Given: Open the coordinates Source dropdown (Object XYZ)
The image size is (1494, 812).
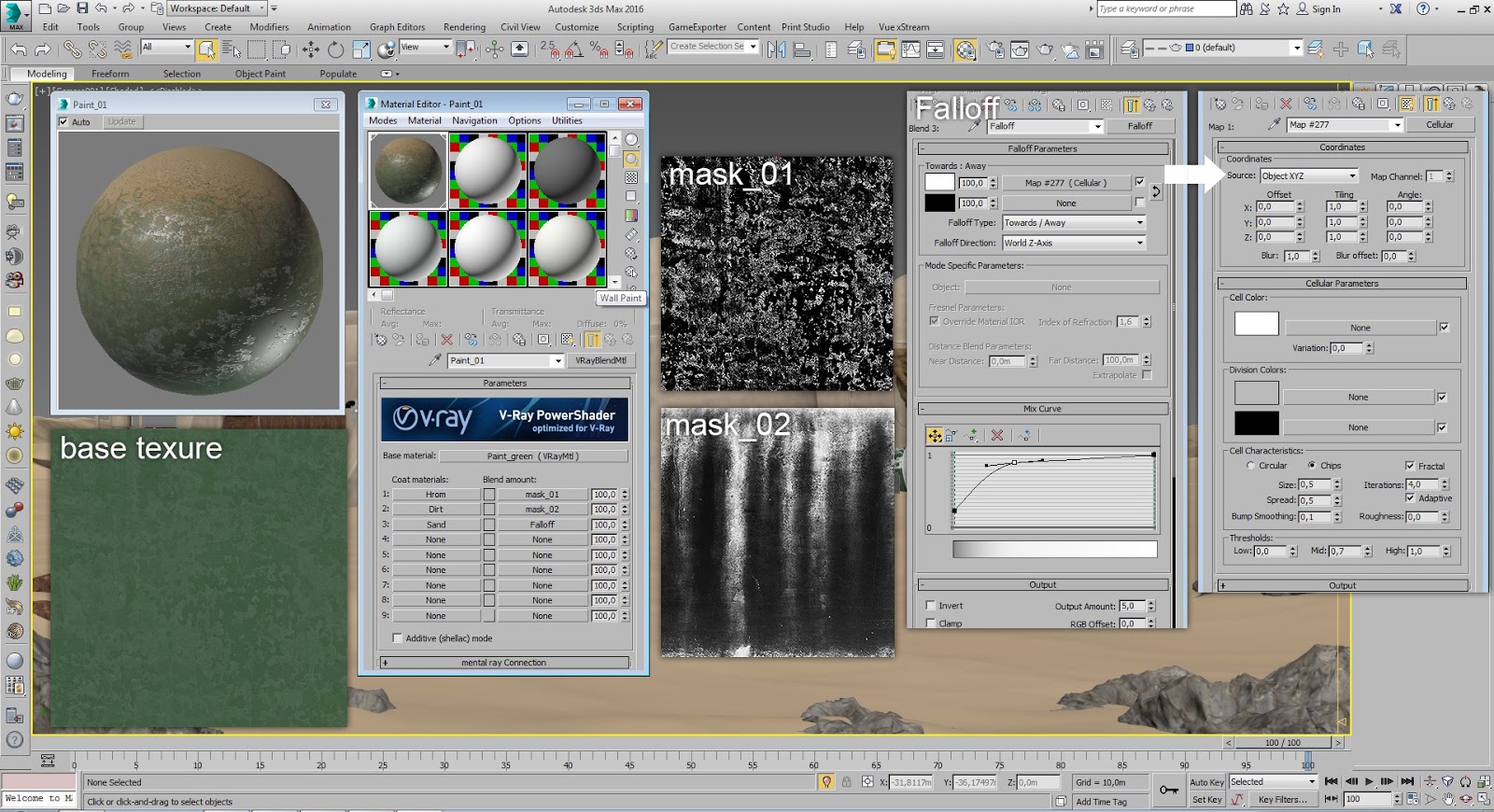Looking at the screenshot, I should tap(1309, 175).
